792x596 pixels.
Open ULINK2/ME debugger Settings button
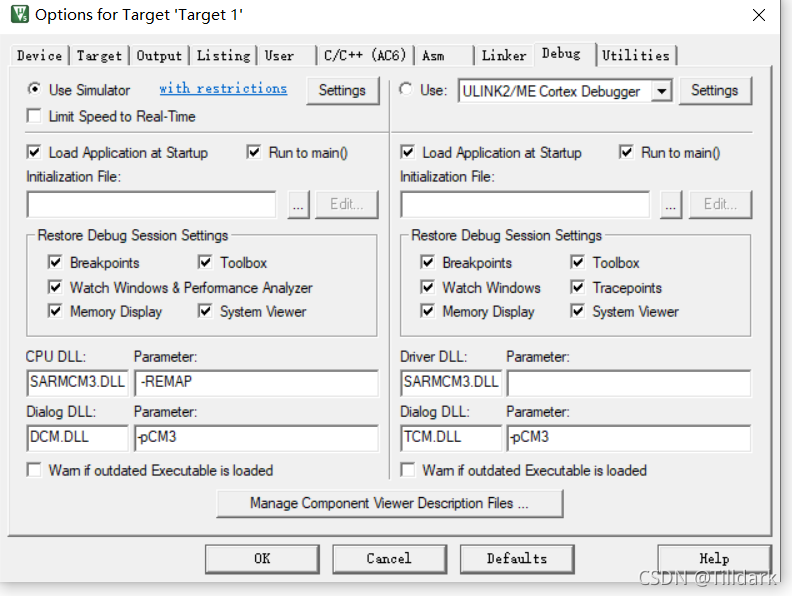click(x=714, y=90)
